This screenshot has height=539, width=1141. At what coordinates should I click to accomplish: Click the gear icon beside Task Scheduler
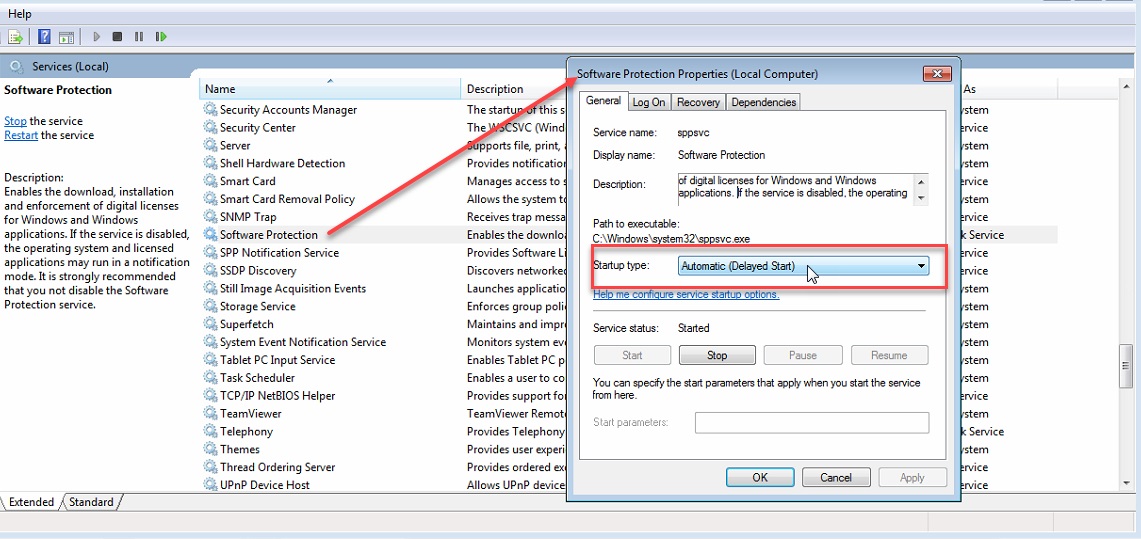tap(210, 378)
